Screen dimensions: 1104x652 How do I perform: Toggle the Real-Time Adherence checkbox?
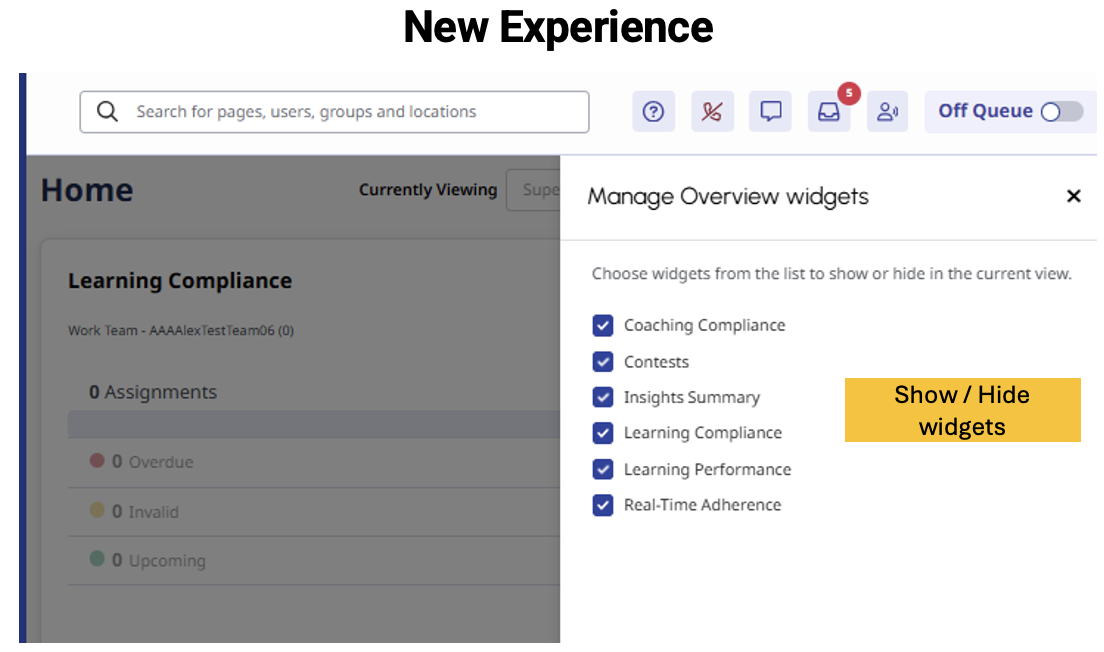pos(603,505)
